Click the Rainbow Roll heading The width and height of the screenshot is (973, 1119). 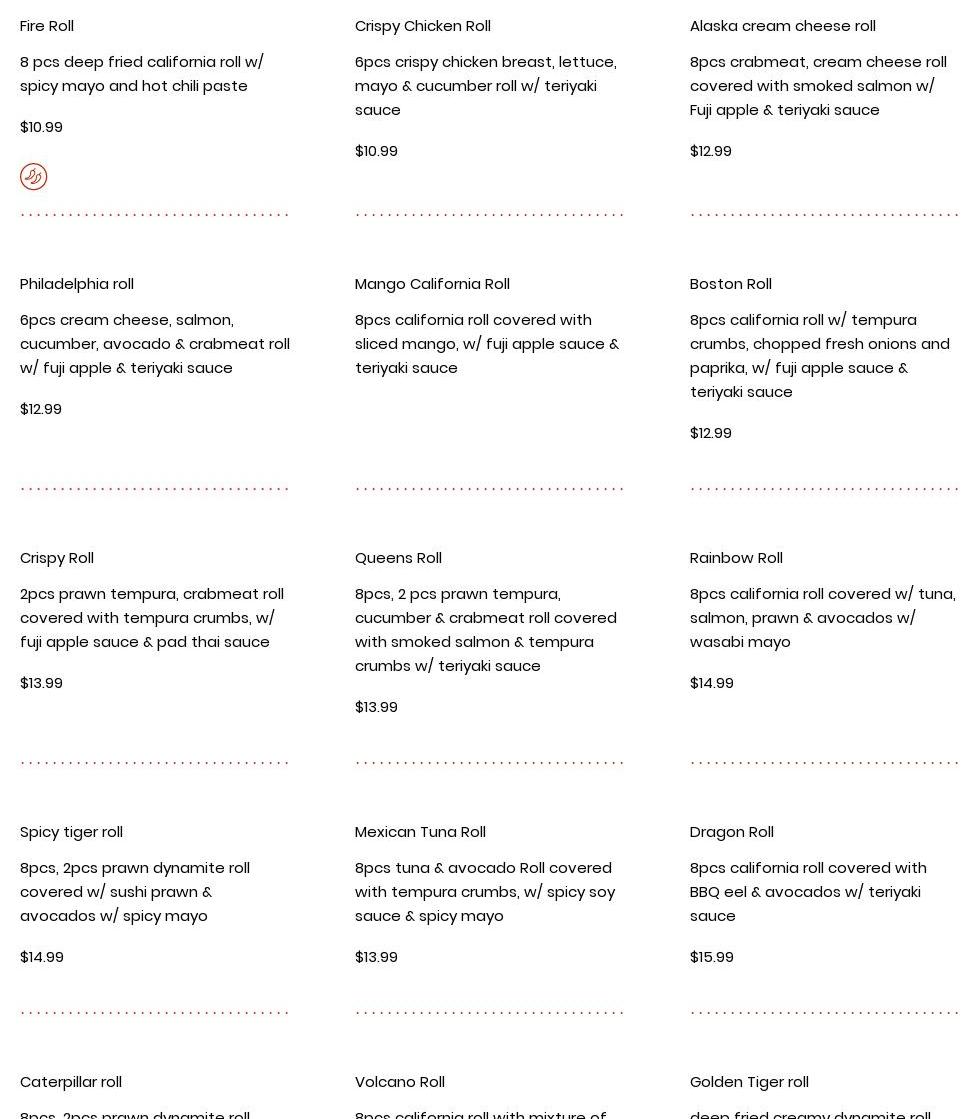click(736, 558)
